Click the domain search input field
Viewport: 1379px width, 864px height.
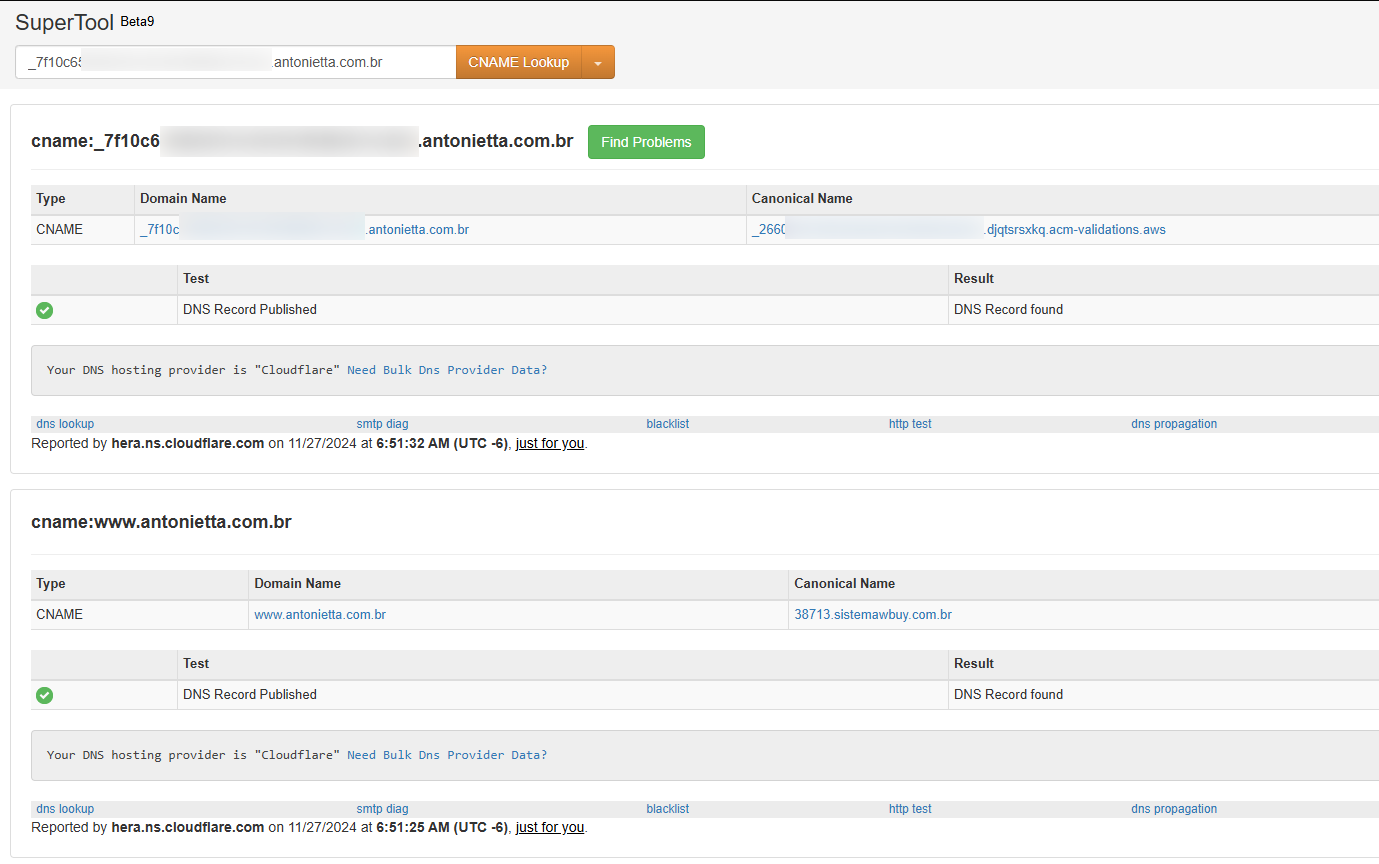(235, 62)
